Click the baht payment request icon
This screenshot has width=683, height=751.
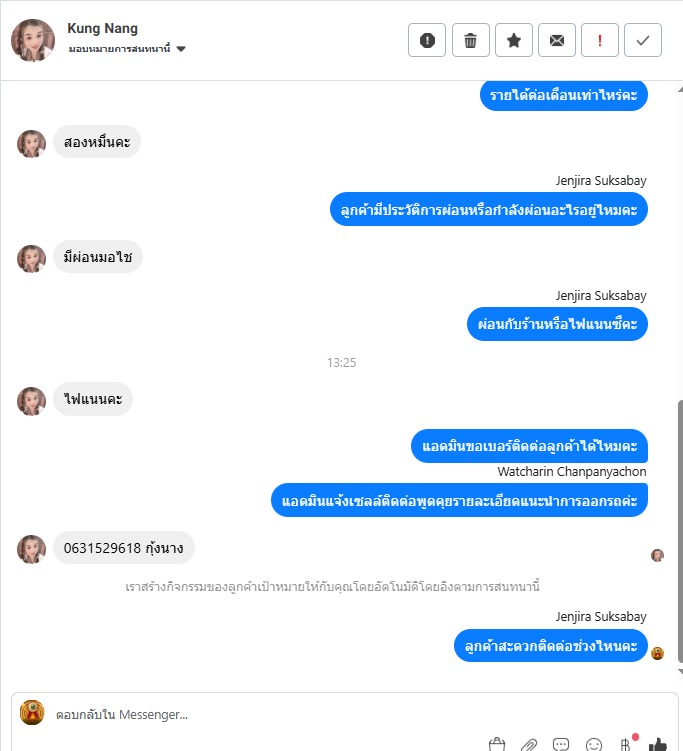coord(626,745)
